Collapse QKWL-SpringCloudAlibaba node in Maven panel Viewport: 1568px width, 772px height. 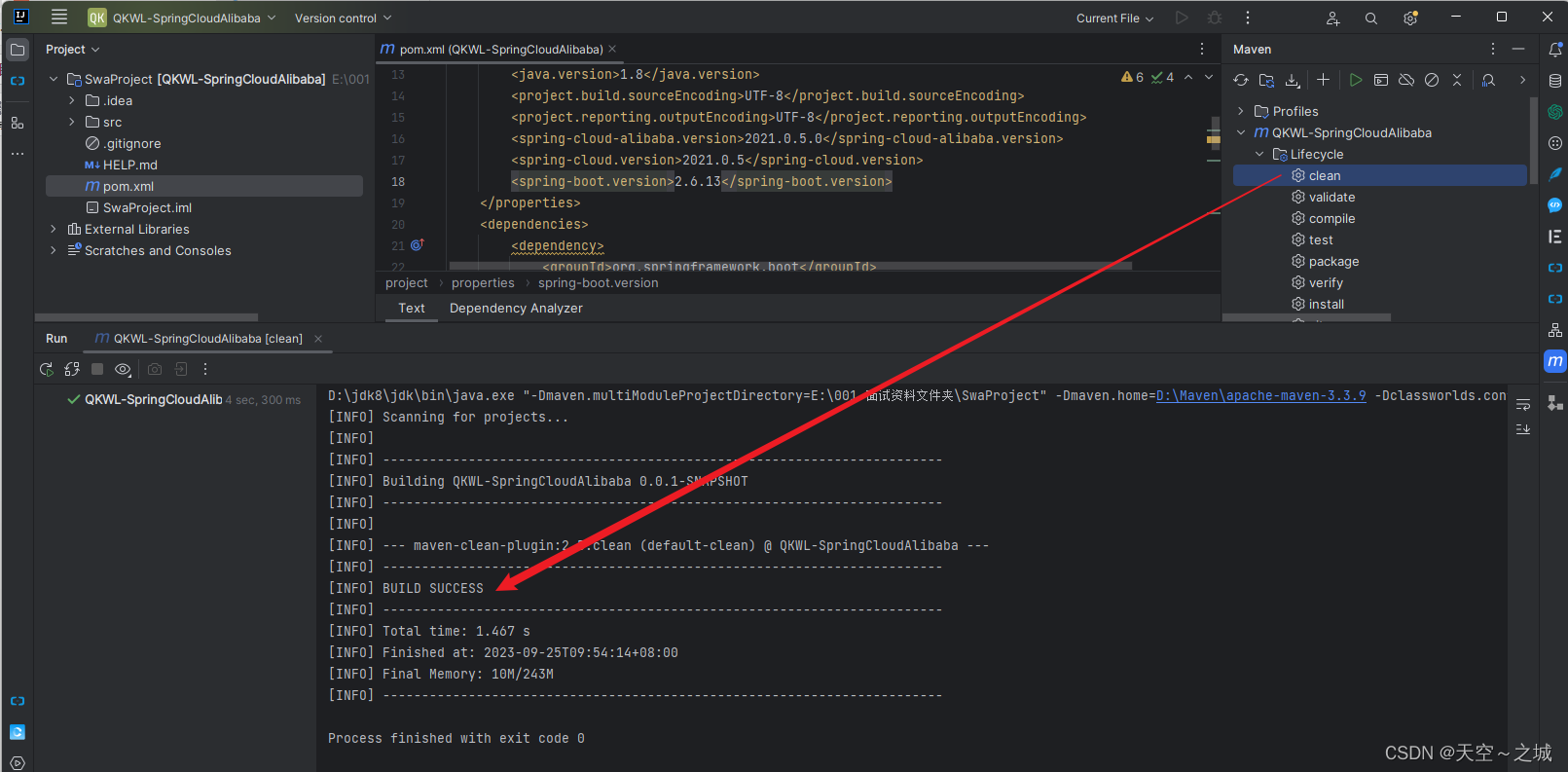[x=1241, y=132]
